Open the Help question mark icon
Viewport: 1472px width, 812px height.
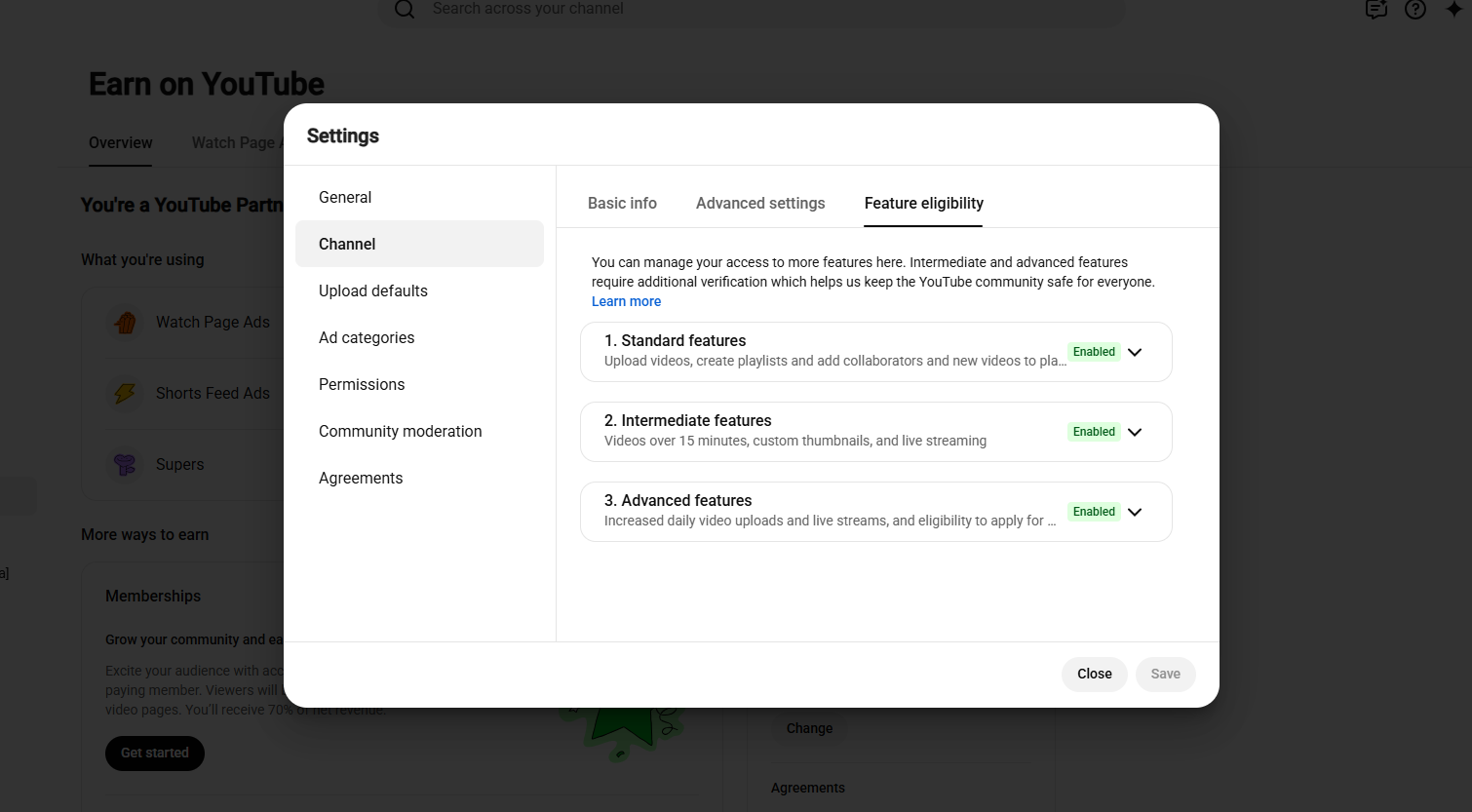[x=1415, y=10]
